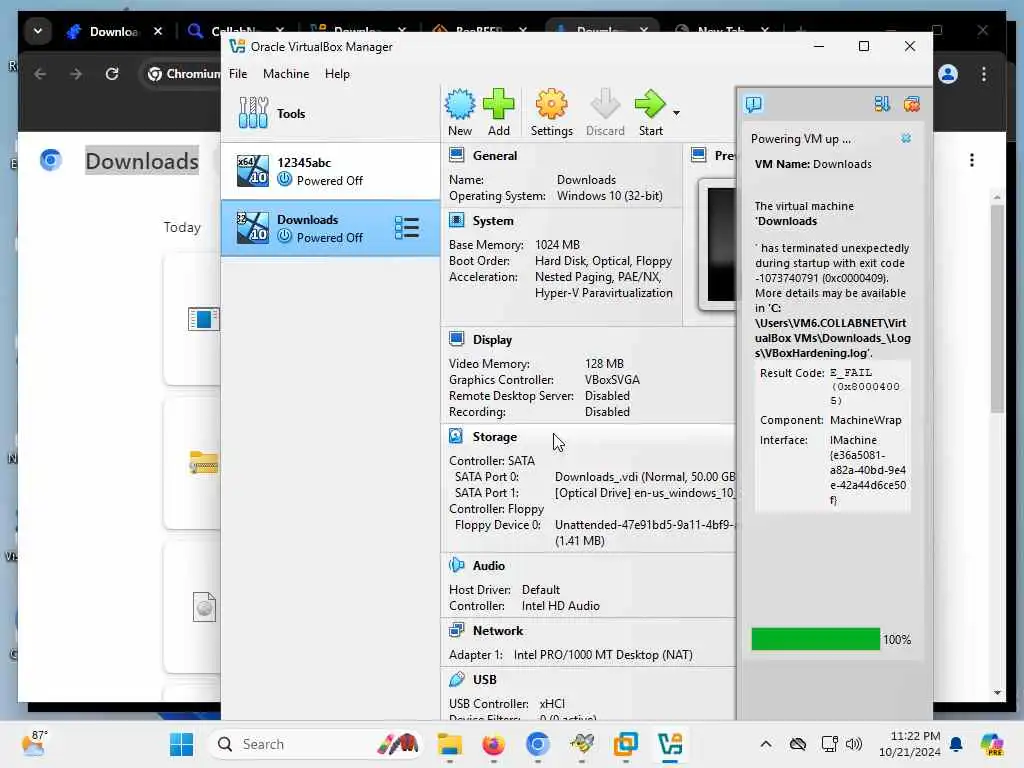Image resolution: width=1024 pixels, height=768 pixels.
Task: Launch Firefox from the taskbar
Action: (x=493, y=744)
